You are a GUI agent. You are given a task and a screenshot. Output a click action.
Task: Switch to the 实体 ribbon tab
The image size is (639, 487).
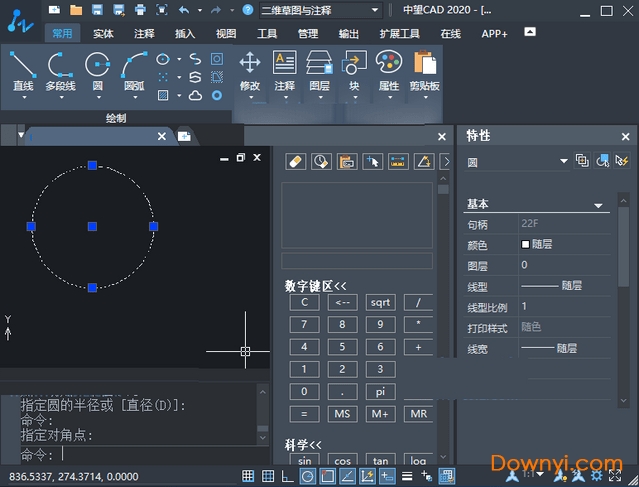[103, 33]
